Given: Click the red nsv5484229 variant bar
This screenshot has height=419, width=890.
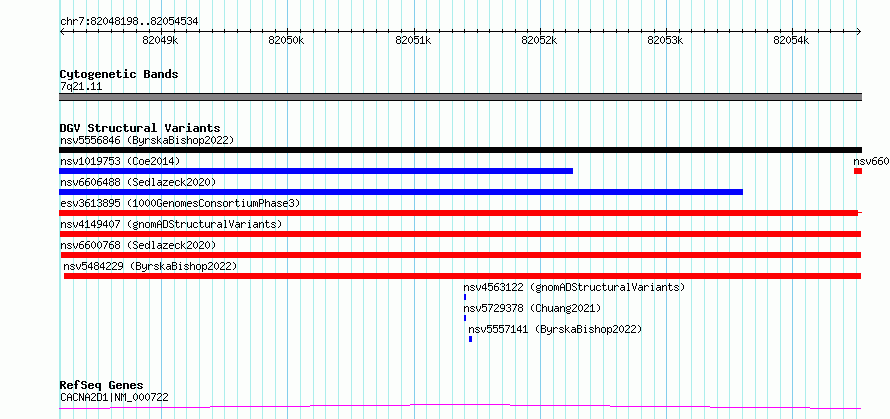Looking at the screenshot, I should coord(463,276).
